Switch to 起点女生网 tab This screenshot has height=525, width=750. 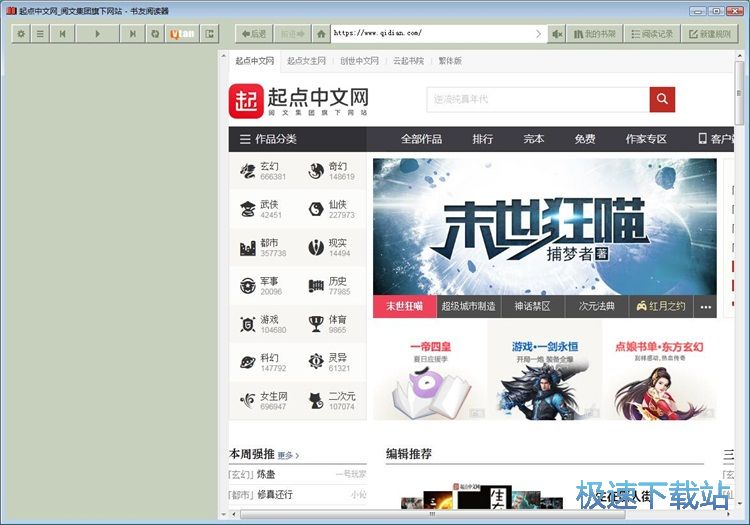pos(305,61)
